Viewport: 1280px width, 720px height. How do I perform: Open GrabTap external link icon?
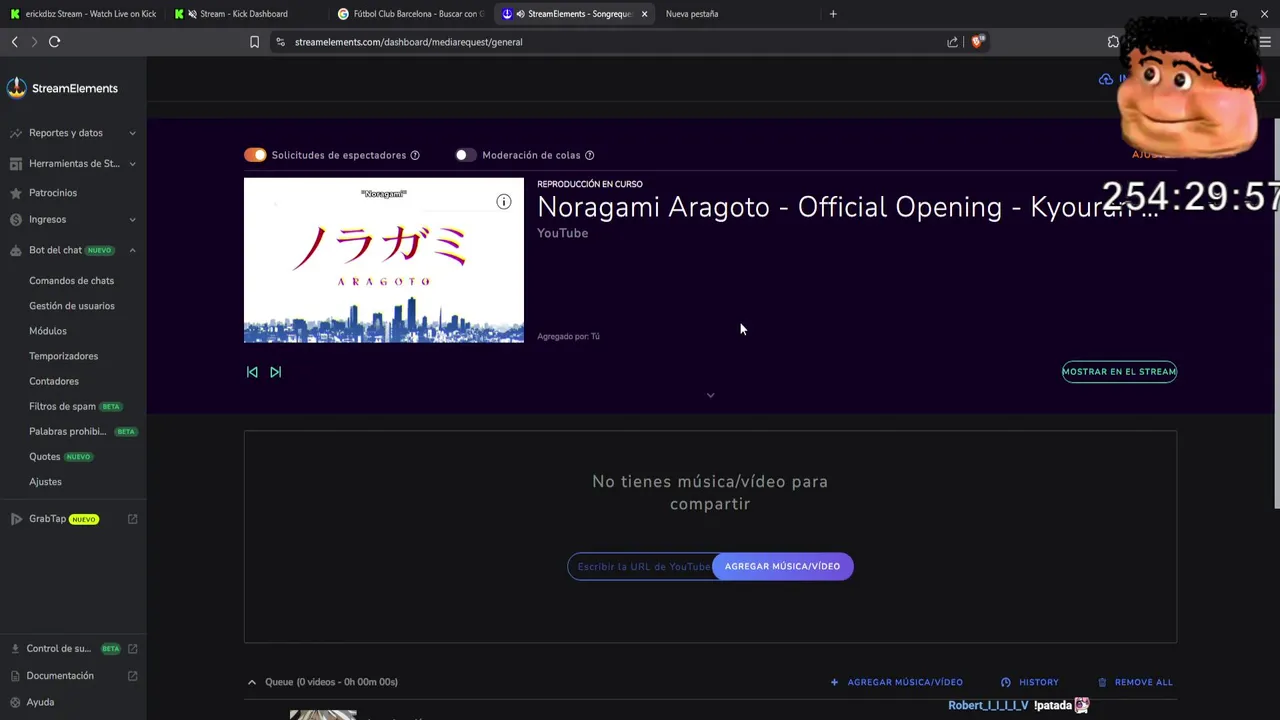pyautogui.click(x=132, y=519)
